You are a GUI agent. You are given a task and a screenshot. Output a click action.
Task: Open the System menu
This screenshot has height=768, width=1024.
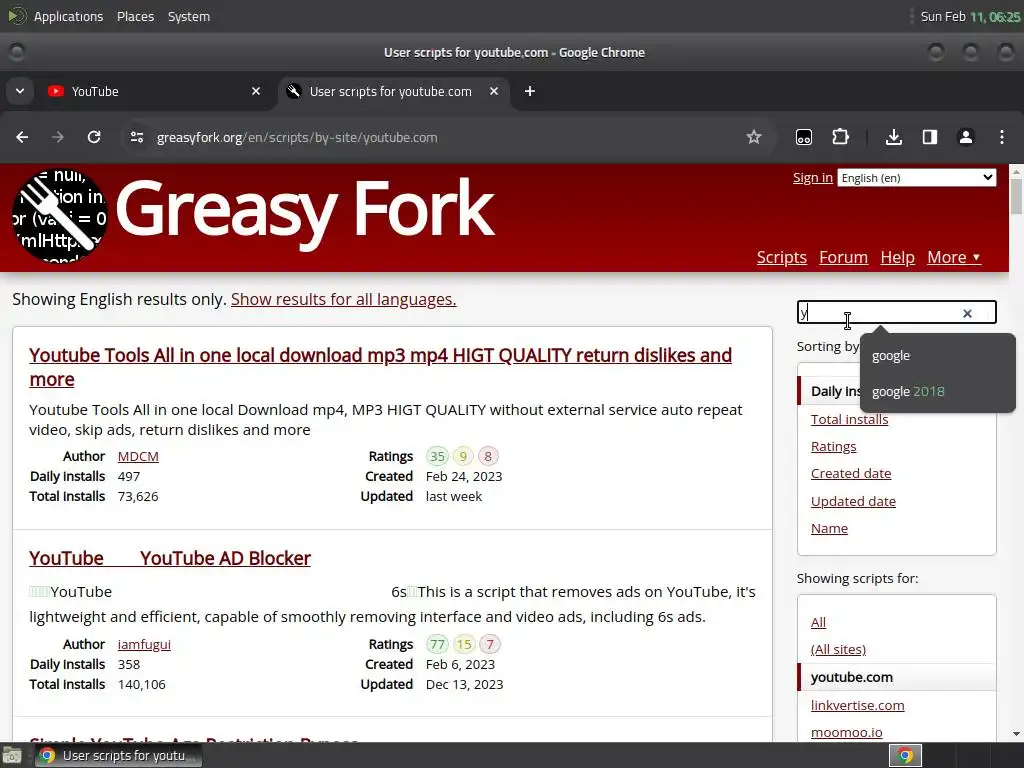pyautogui.click(x=189, y=16)
